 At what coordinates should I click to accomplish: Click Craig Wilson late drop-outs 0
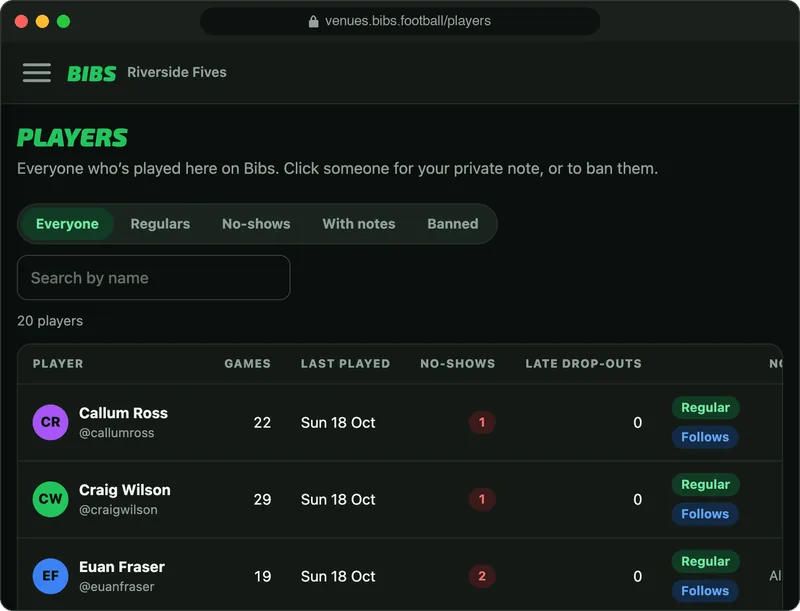[x=637, y=500]
